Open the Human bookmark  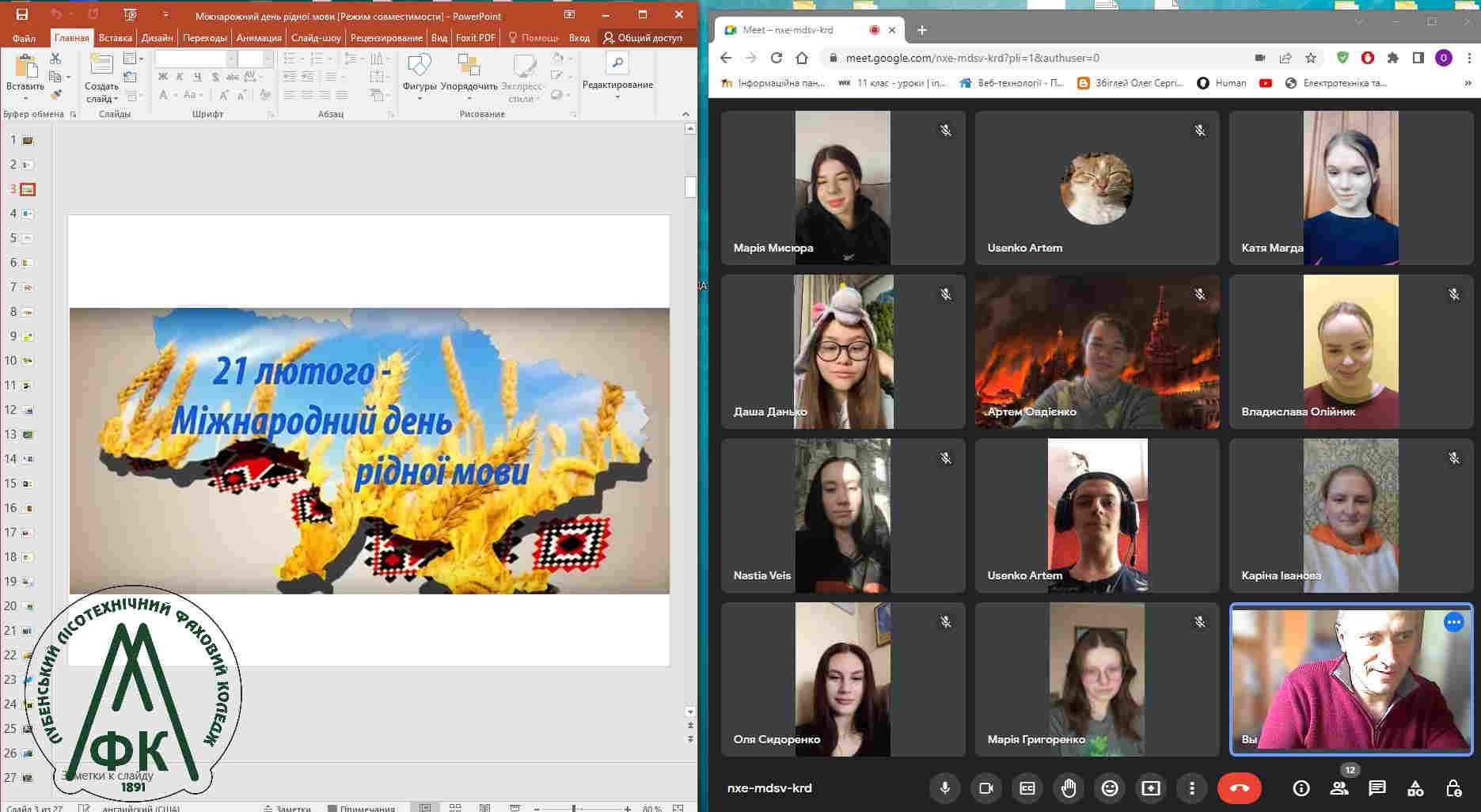coord(1221,83)
